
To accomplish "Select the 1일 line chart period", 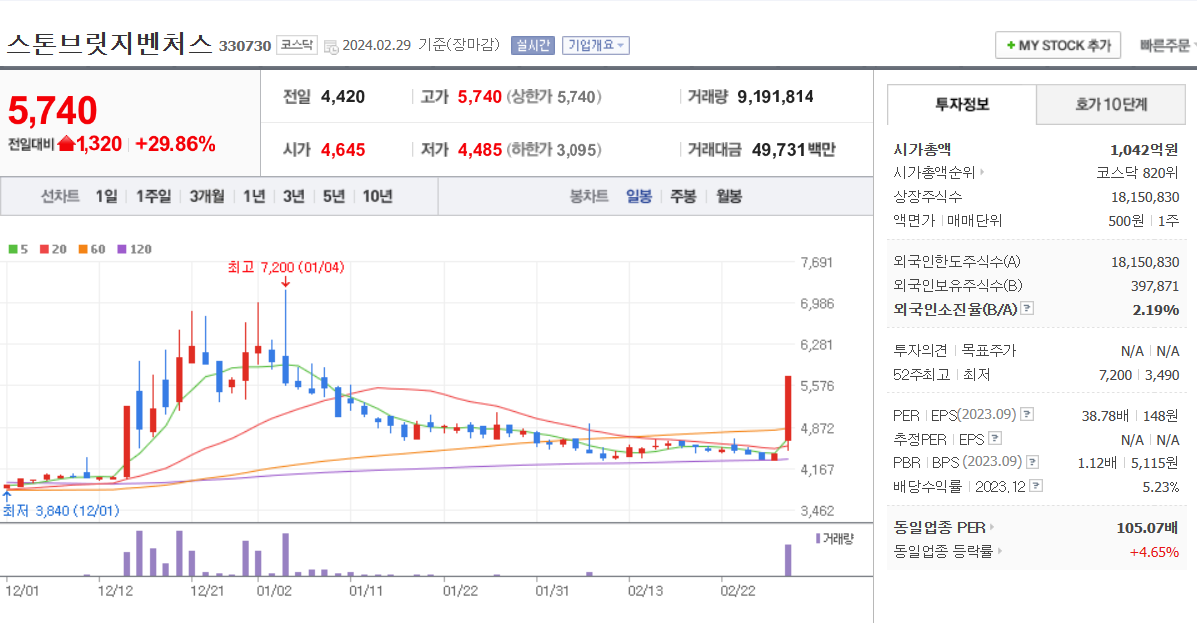I will click(x=106, y=196).
